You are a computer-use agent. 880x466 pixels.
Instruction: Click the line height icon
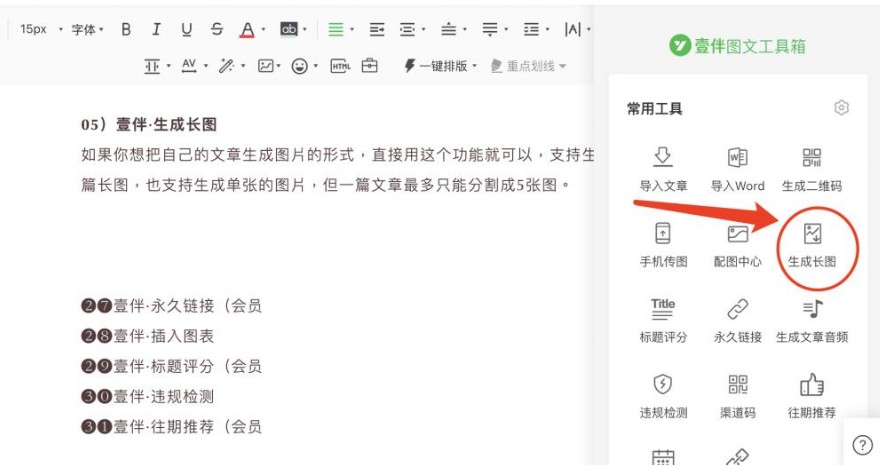pos(152,66)
